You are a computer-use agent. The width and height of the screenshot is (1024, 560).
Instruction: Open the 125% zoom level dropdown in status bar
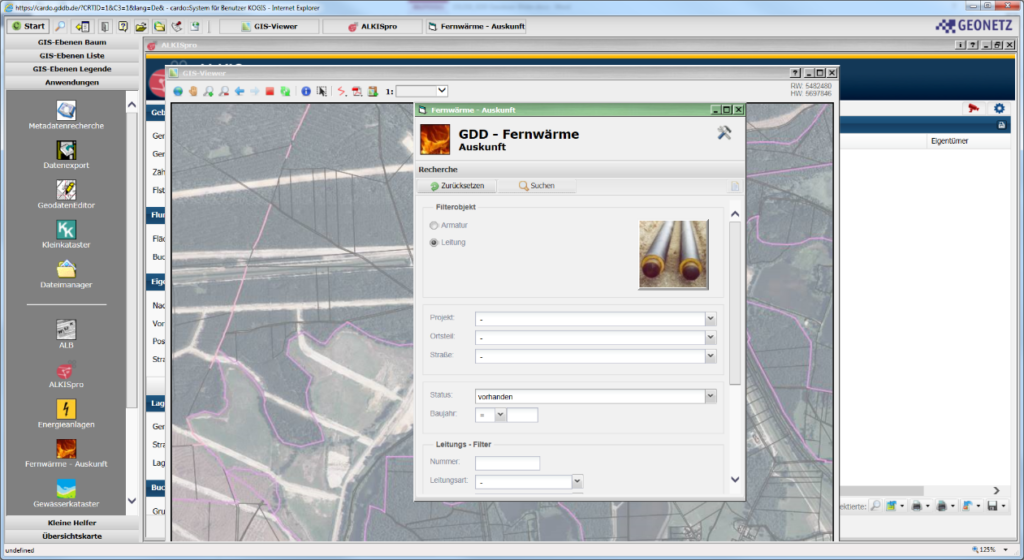1006,550
